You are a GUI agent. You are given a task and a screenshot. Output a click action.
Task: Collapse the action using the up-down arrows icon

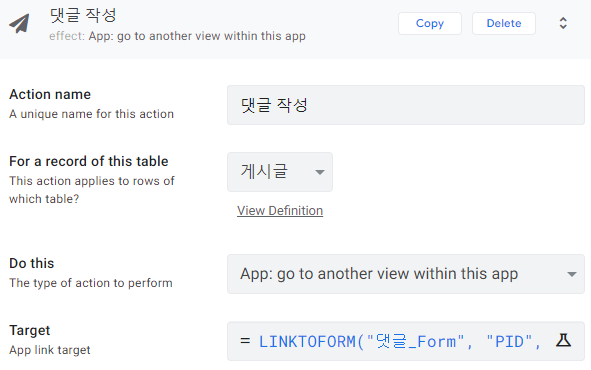(x=563, y=23)
